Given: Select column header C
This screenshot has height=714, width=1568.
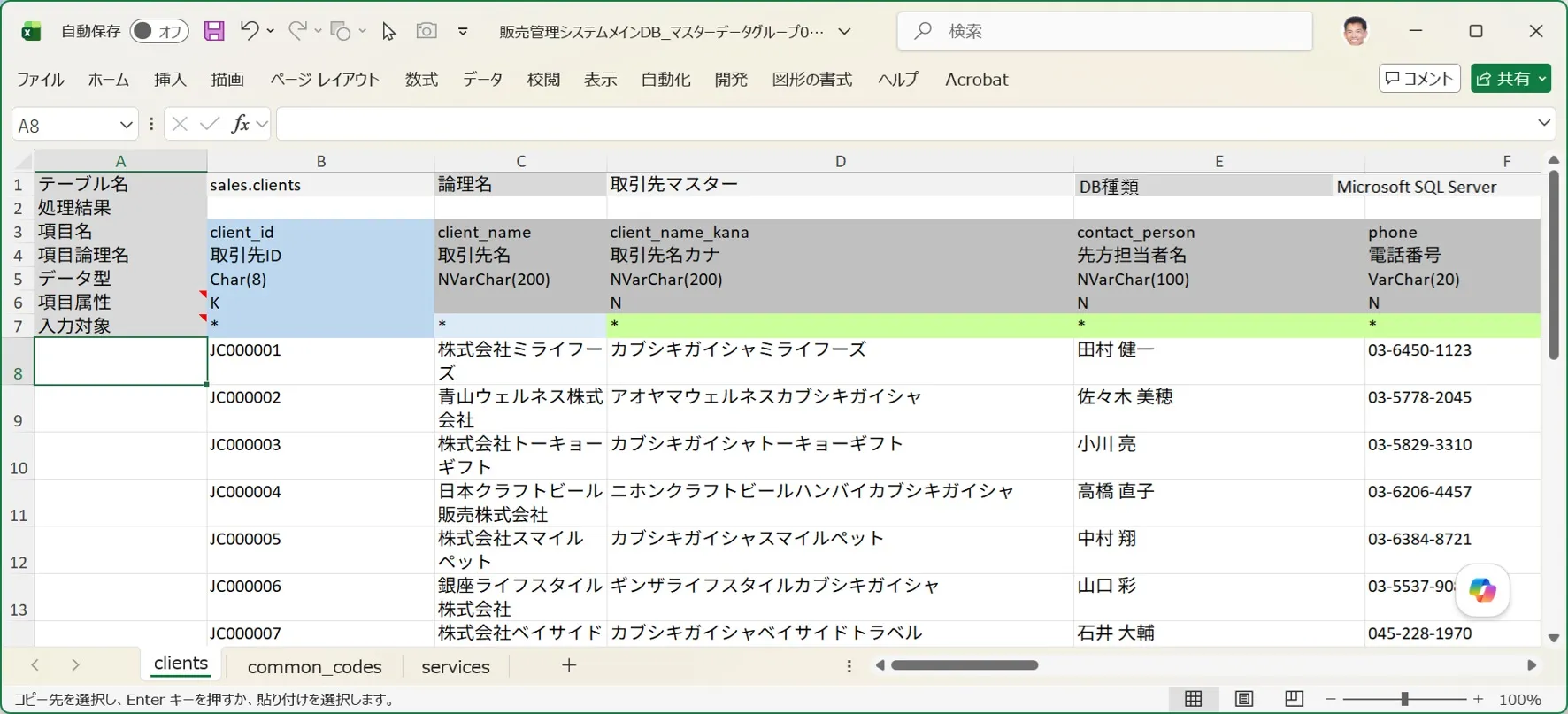Looking at the screenshot, I should (521, 161).
